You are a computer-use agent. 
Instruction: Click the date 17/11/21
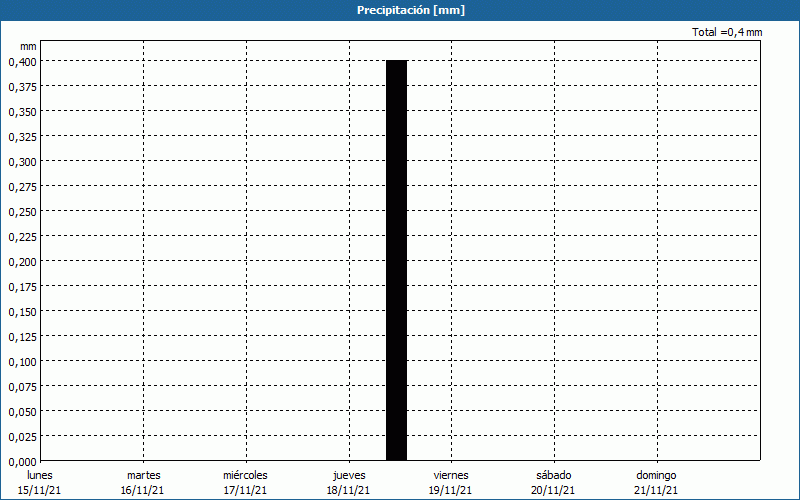245,490
